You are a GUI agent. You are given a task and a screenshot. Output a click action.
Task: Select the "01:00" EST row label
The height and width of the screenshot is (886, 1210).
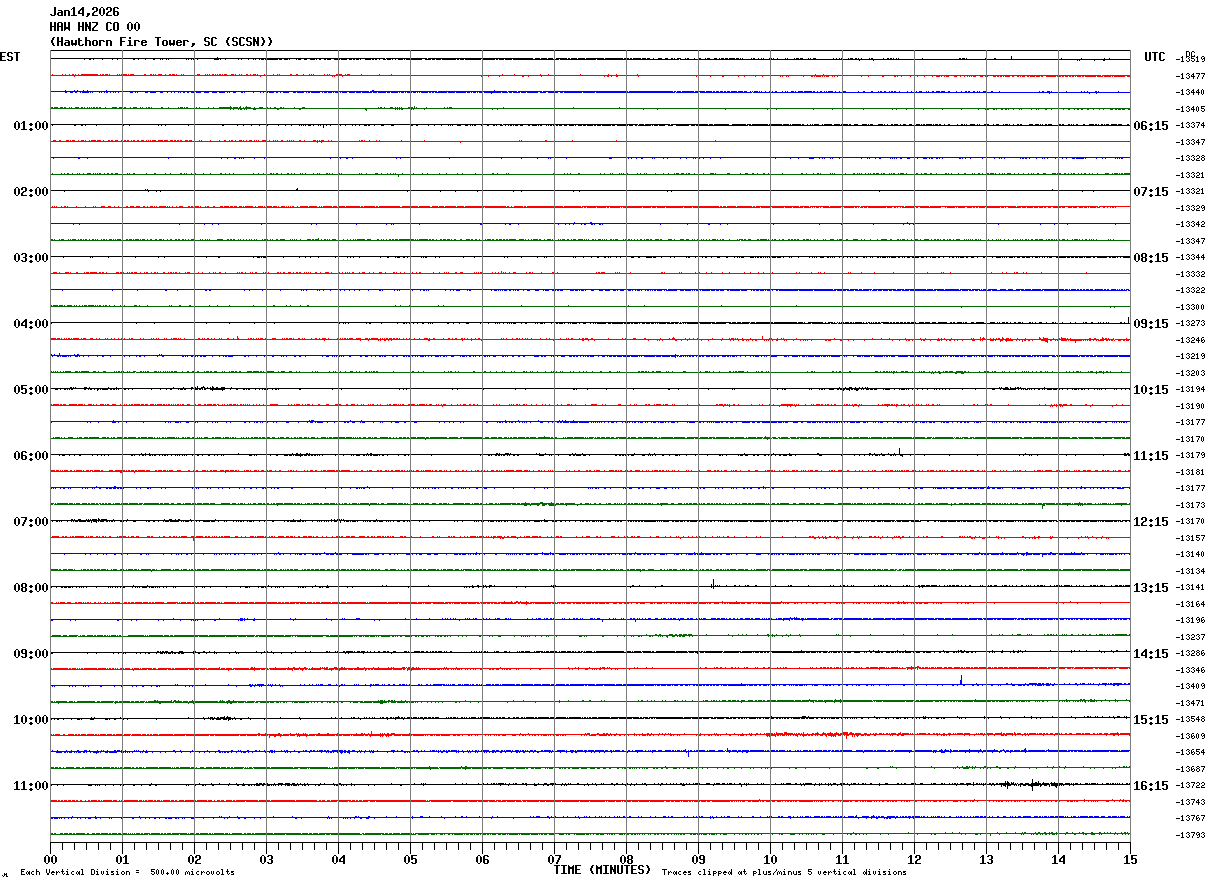[x=30, y=126]
